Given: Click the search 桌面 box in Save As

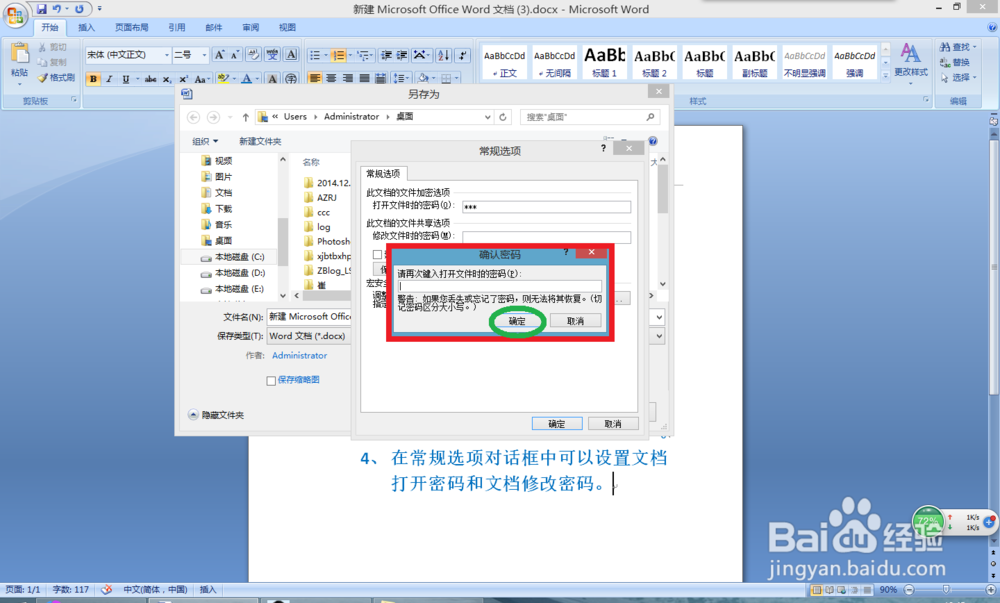Looking at the screenshot, I should click(x=589, y=117).
